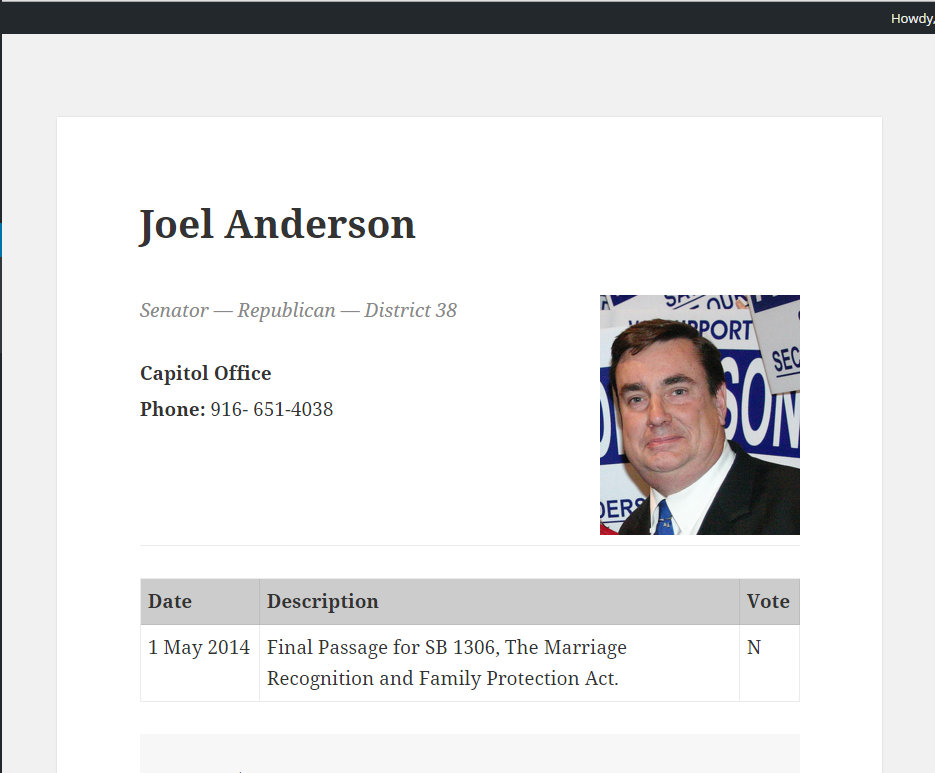Open the Joel Anderson portrait photo

pyautogui.click(x=699, y=415)
